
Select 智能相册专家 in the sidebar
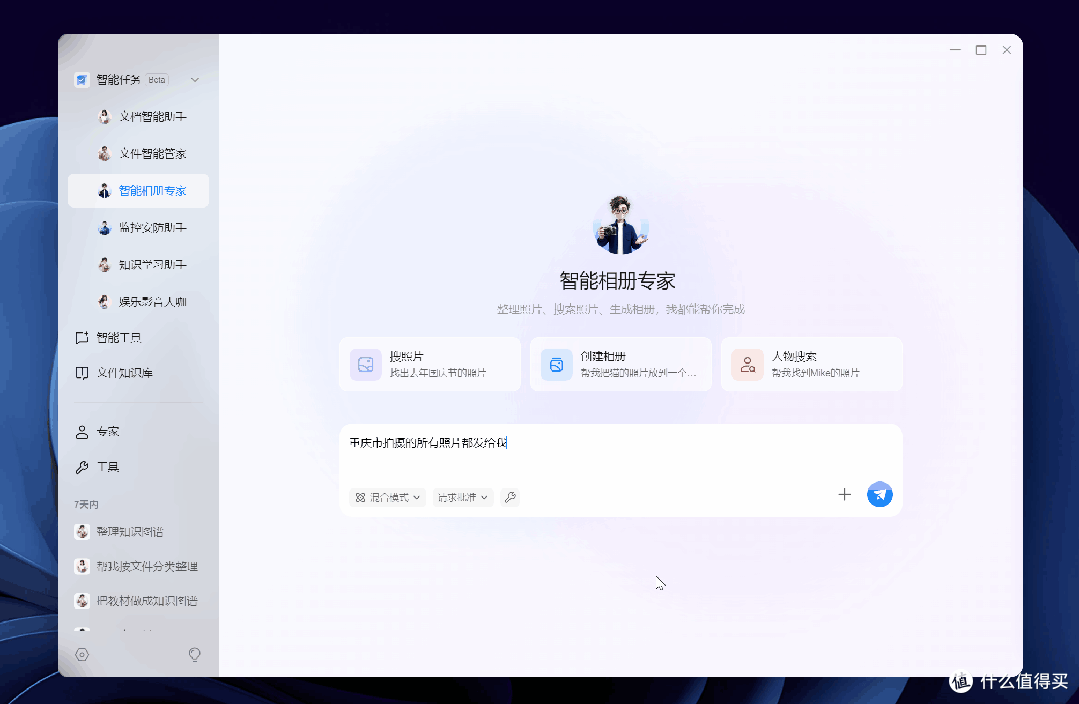[x=138, y=191]
